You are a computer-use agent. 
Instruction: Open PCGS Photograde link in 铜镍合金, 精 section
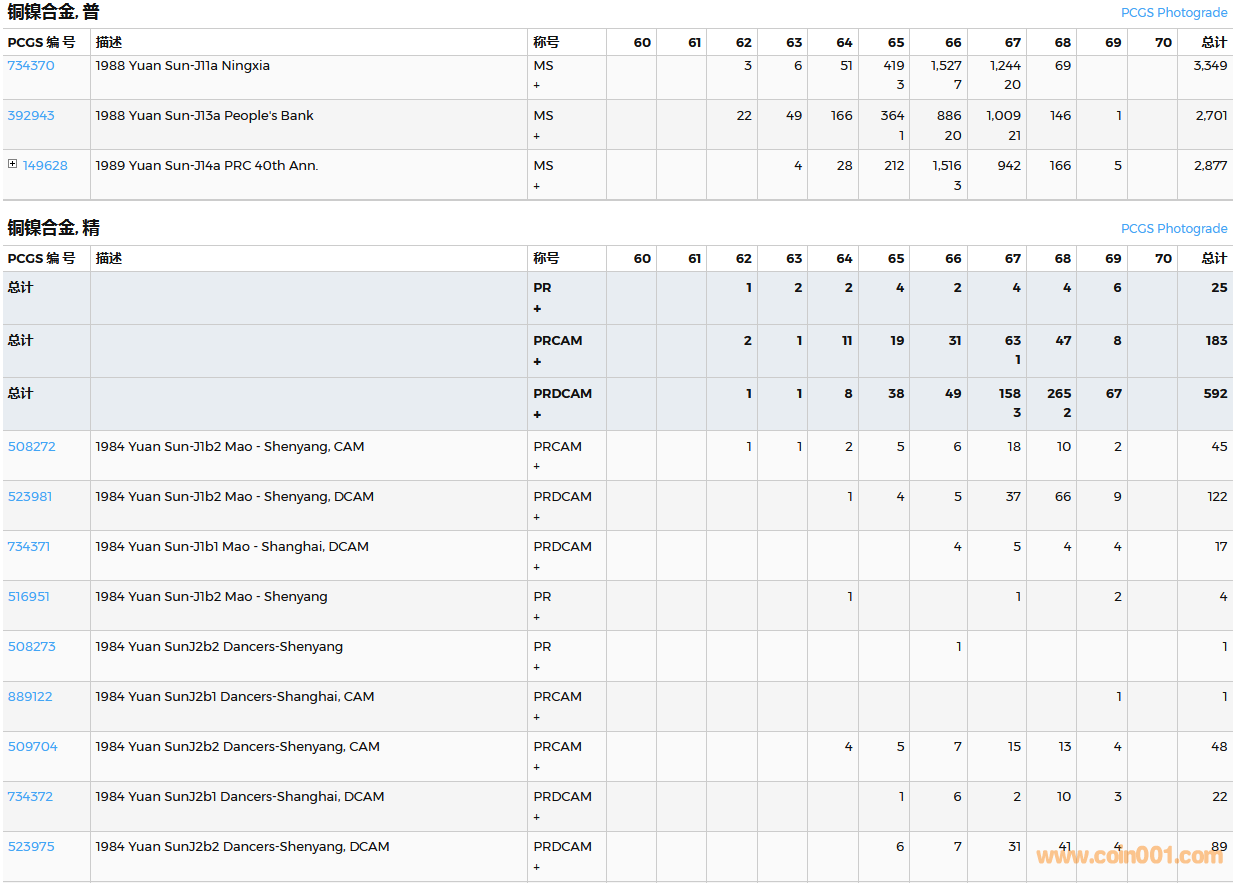(x=1173, y=229)
